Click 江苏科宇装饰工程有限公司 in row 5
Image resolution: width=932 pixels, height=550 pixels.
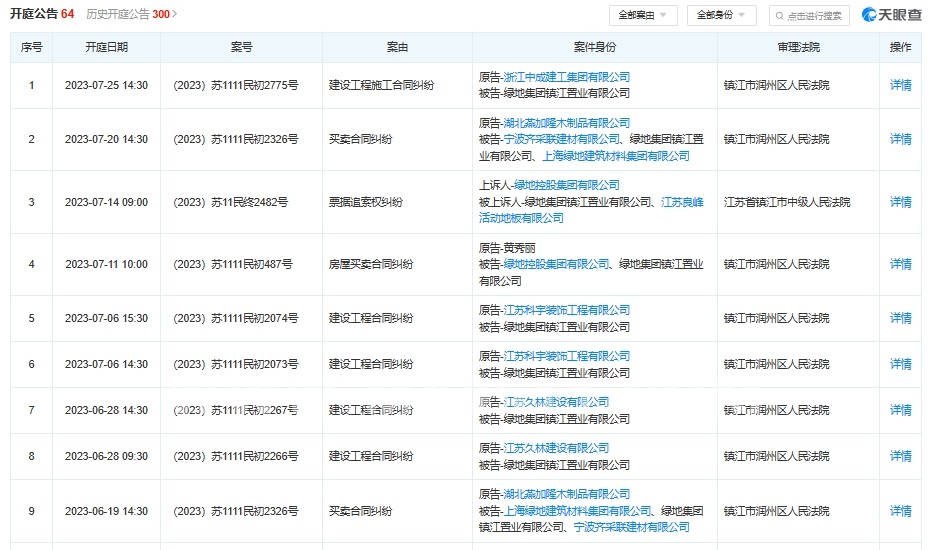pyautogui.click(x=566, y=310)
